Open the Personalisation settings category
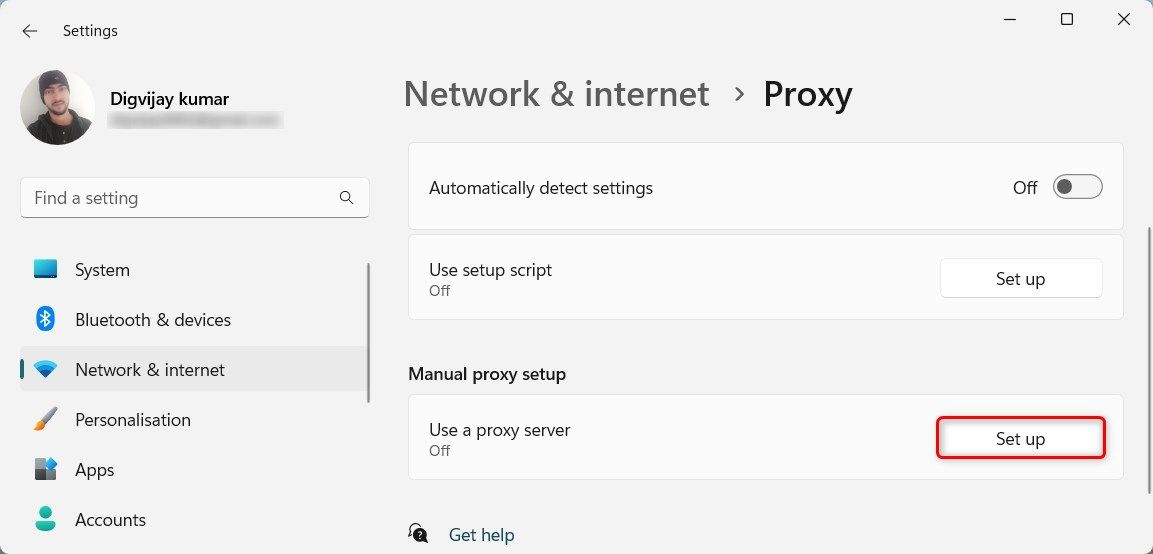 coord(132,420)
